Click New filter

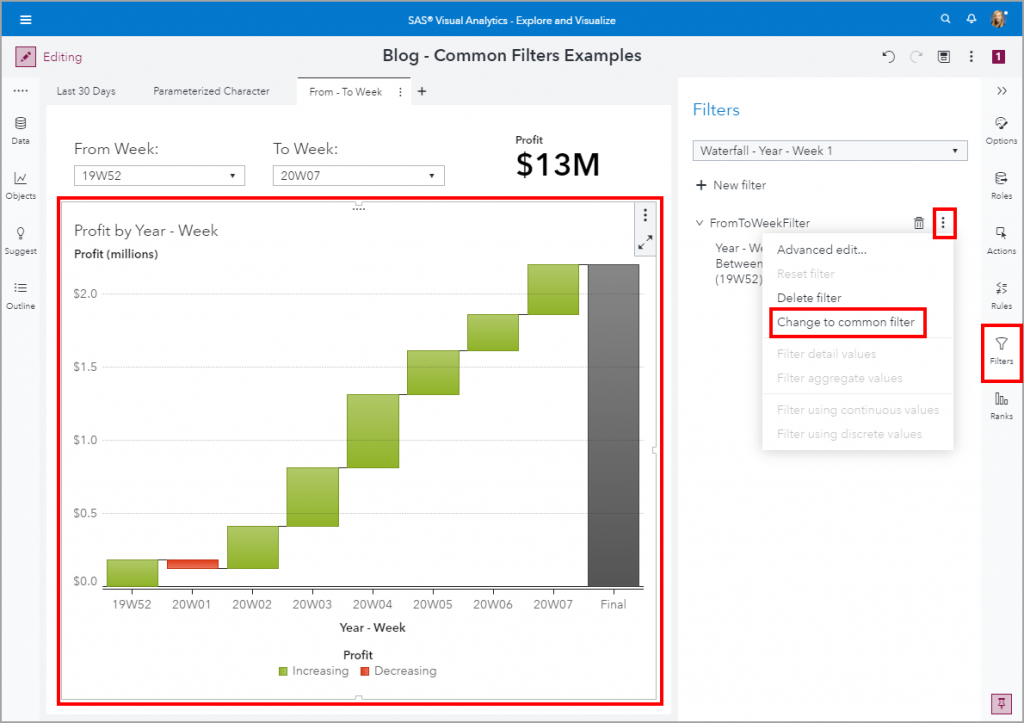point(733,185)
